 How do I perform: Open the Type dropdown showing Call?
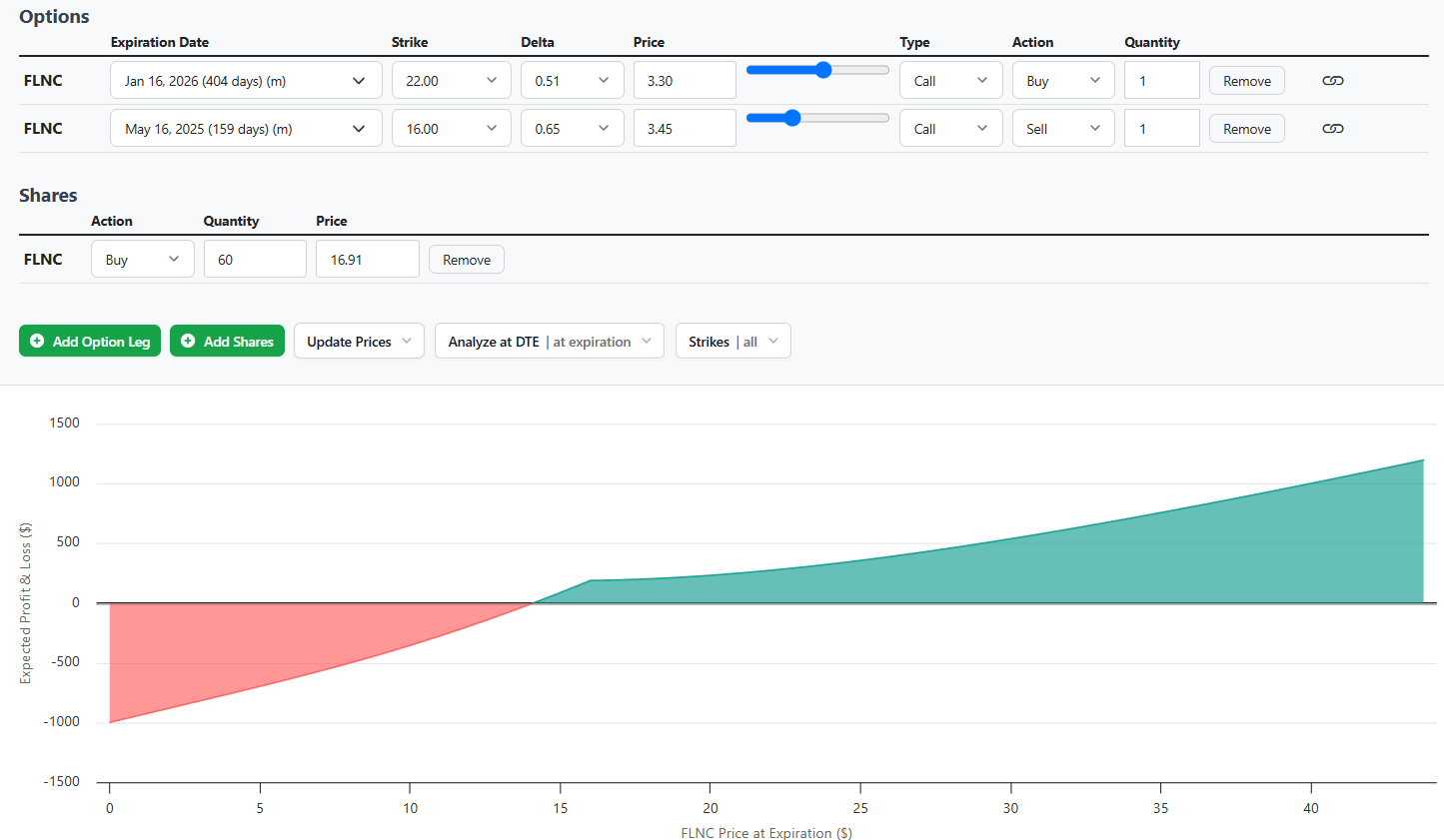(950, 80)
